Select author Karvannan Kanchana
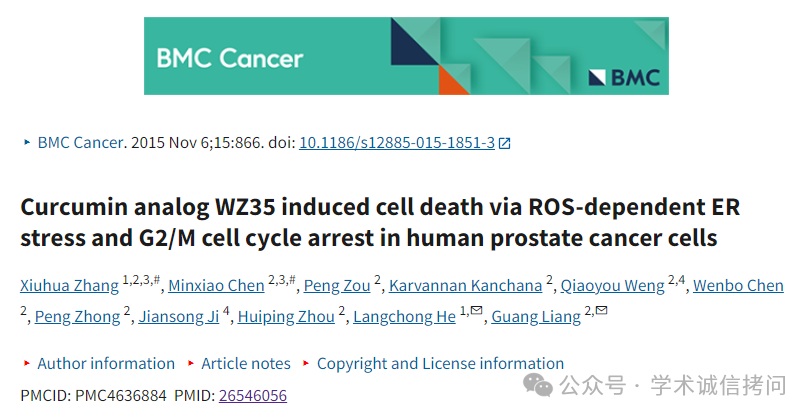Screen dimensions: 812x417 466,285
